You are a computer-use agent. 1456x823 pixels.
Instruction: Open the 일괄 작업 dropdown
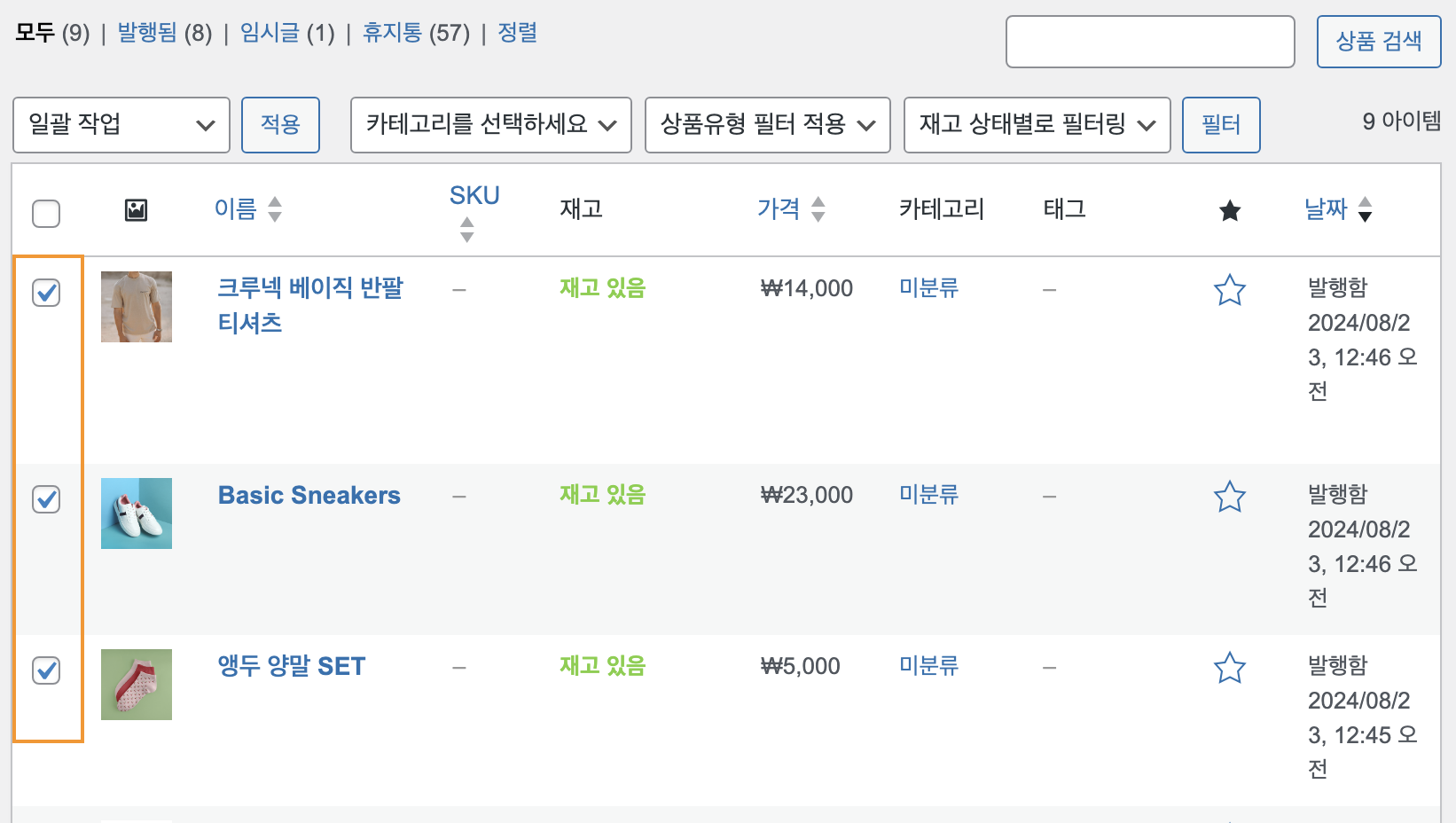pyautogui.click(x=121, y=125)
